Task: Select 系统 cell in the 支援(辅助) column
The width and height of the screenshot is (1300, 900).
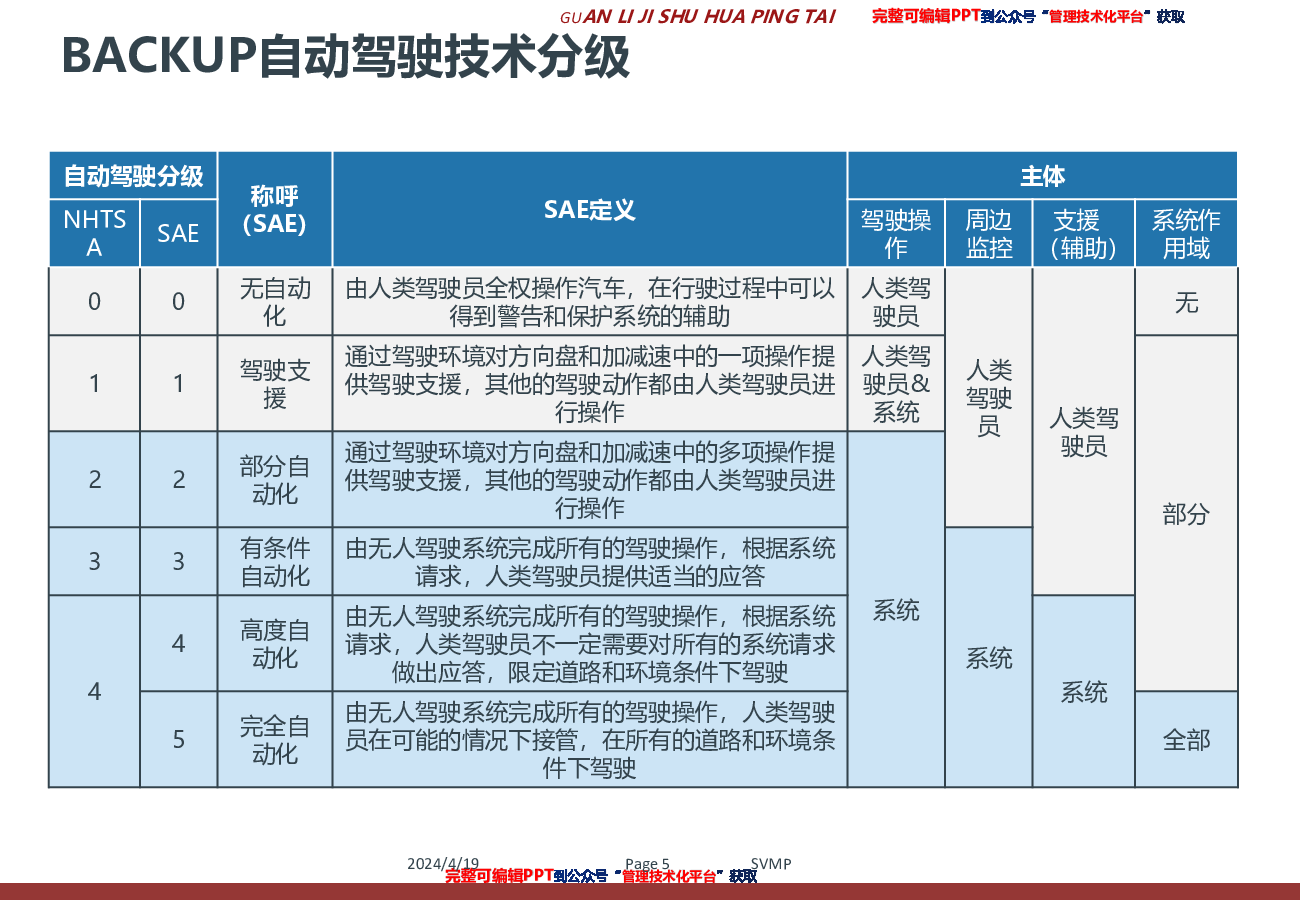Action: pyautogui.click(x=1083, y=691)
